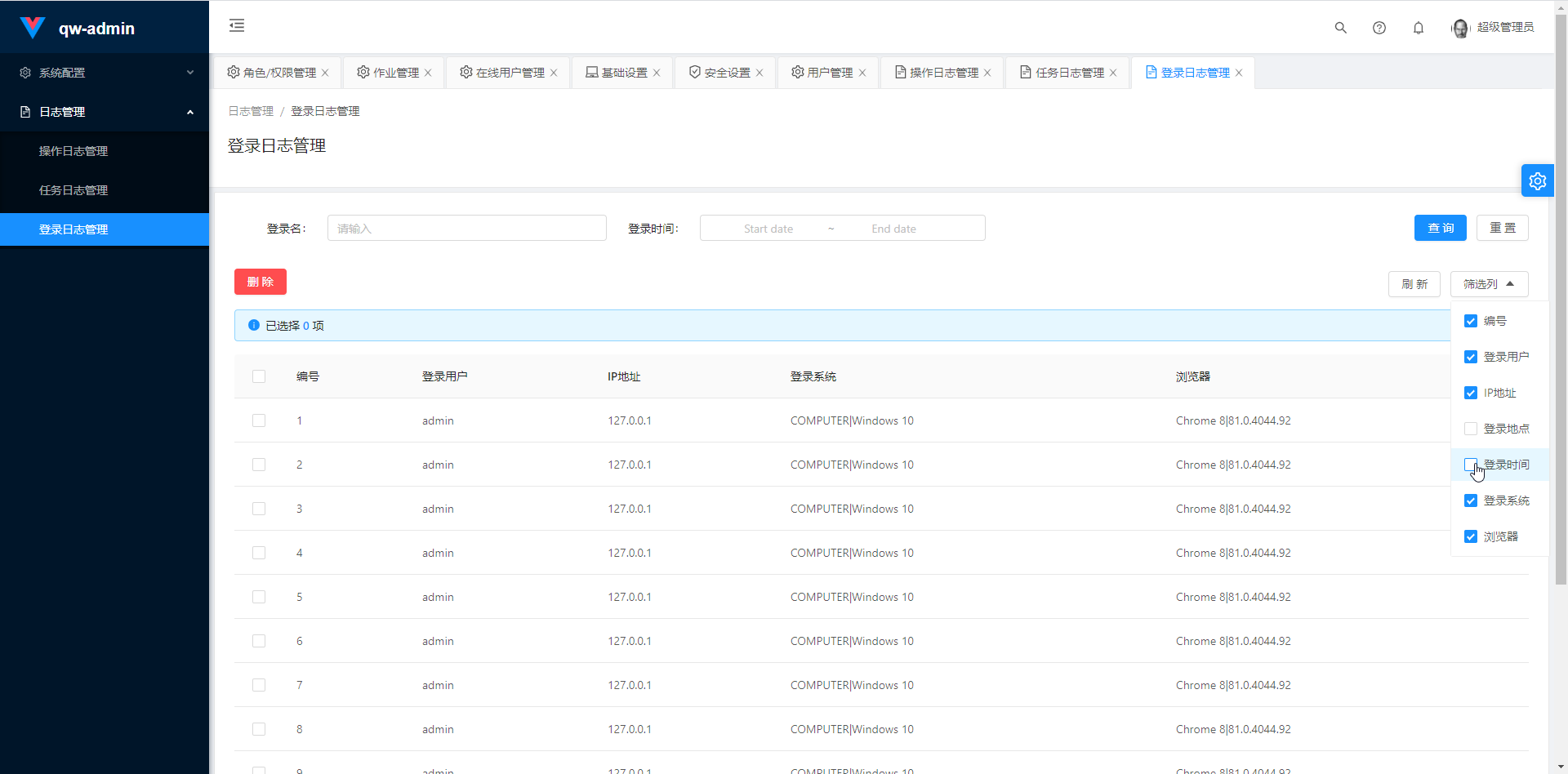The image size is (1568, 774).
Task: Click the 查询 search button
Action: click(x=1441, y=228)
